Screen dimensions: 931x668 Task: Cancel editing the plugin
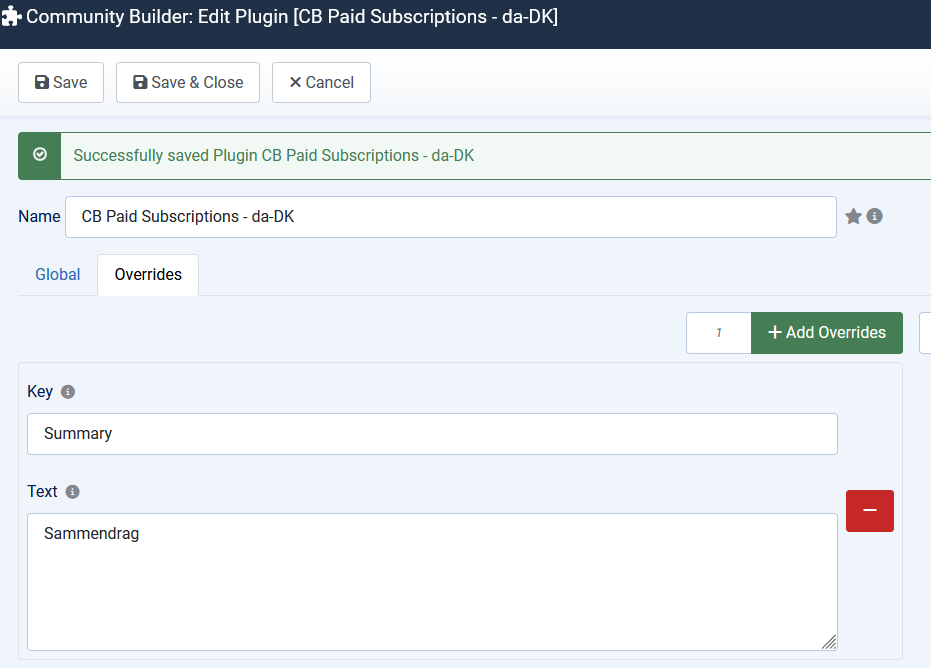321,83
